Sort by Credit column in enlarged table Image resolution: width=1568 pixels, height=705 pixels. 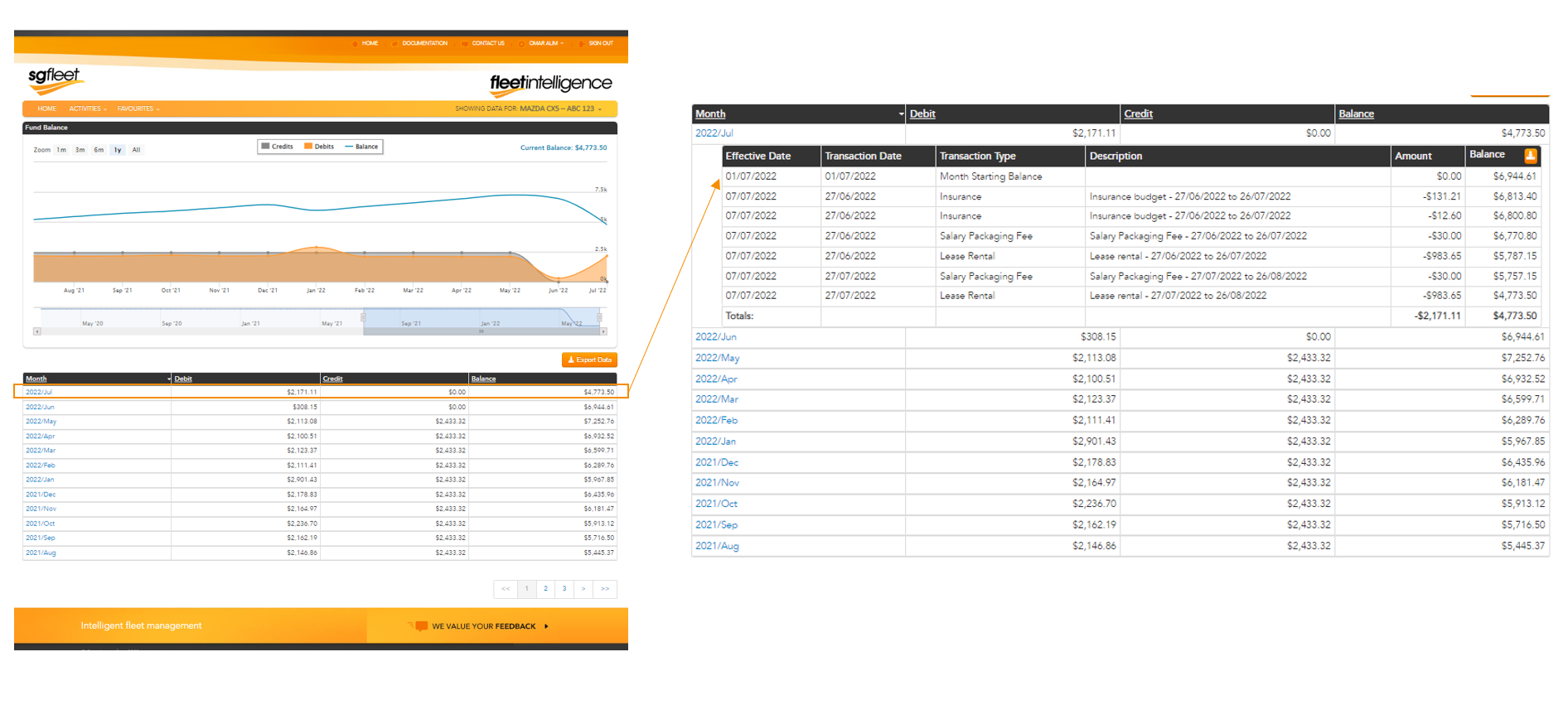(x=1138, y=114)
